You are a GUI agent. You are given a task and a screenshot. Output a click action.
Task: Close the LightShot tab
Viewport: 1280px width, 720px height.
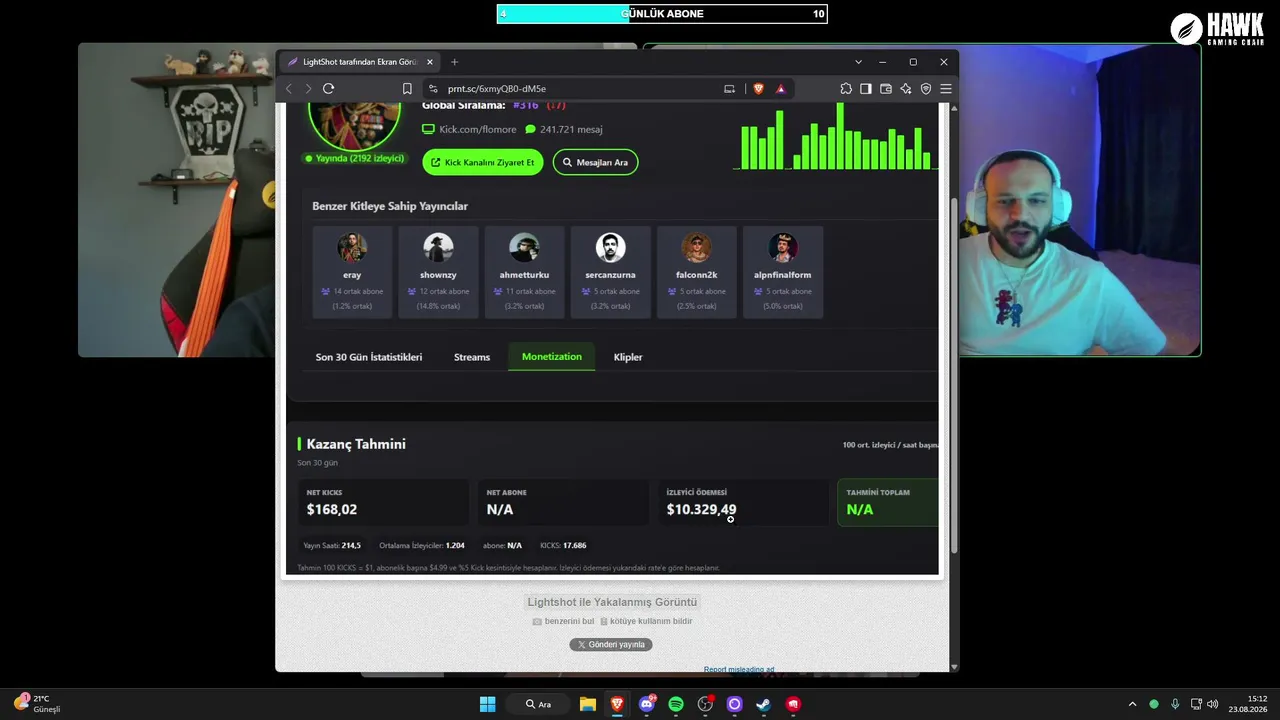[x=430, y=62]
